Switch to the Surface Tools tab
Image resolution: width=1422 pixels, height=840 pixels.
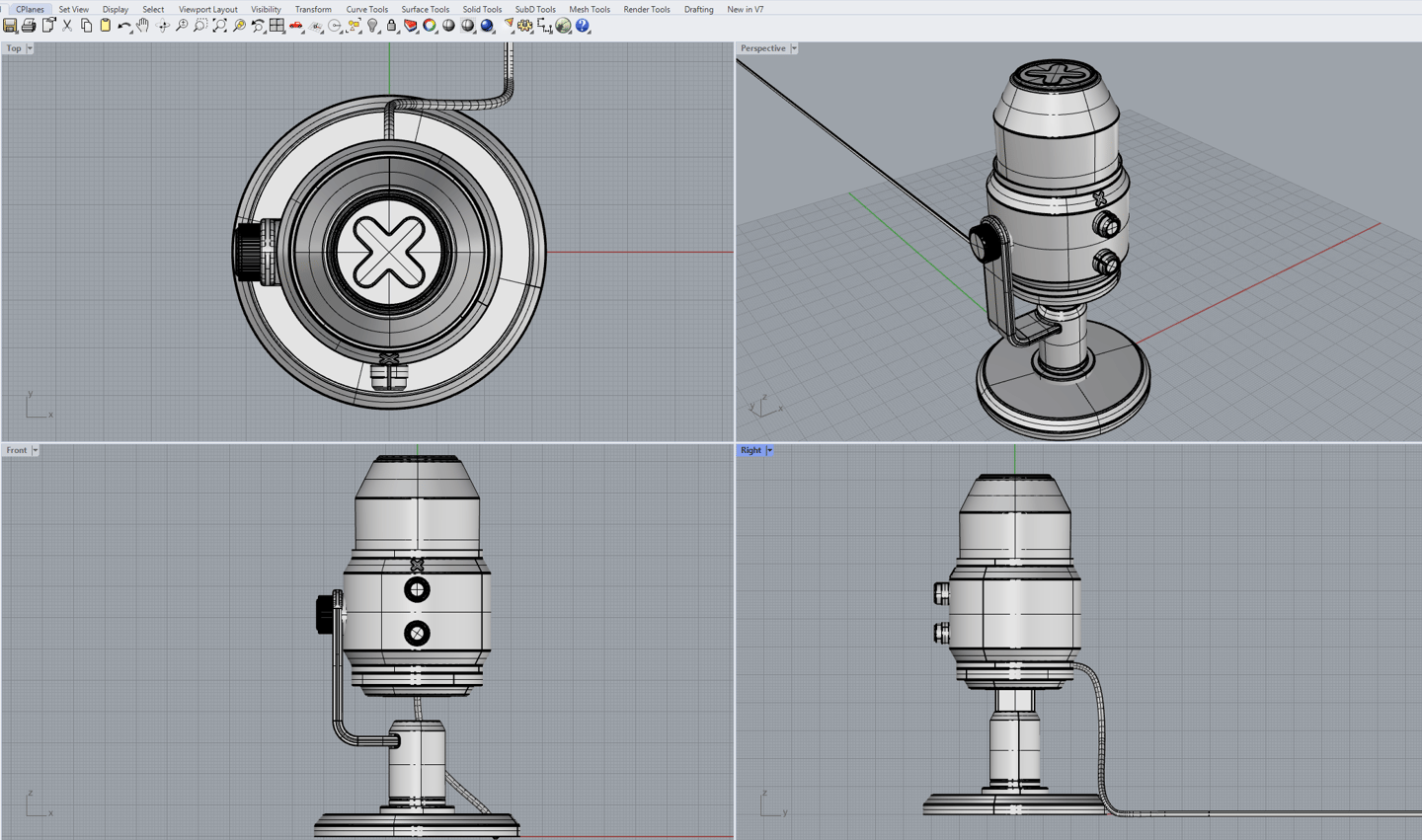click(x=426, y=9)
